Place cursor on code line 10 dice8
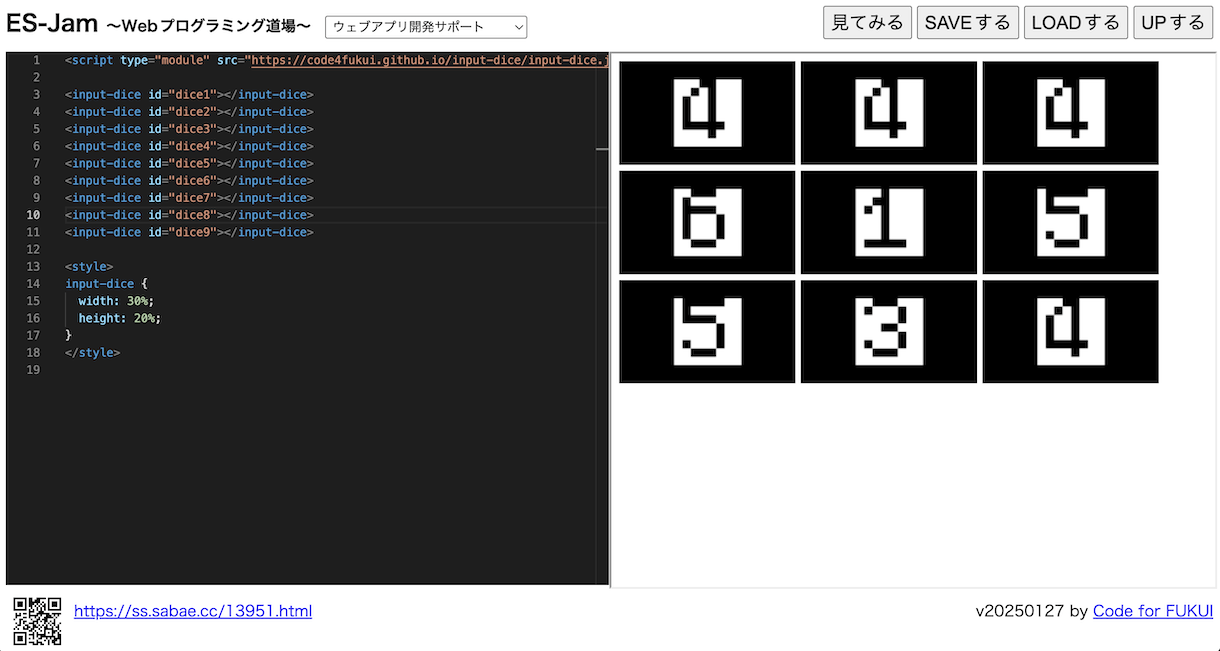The height and width of the screenshot is (651, 1220). point(190,215)
